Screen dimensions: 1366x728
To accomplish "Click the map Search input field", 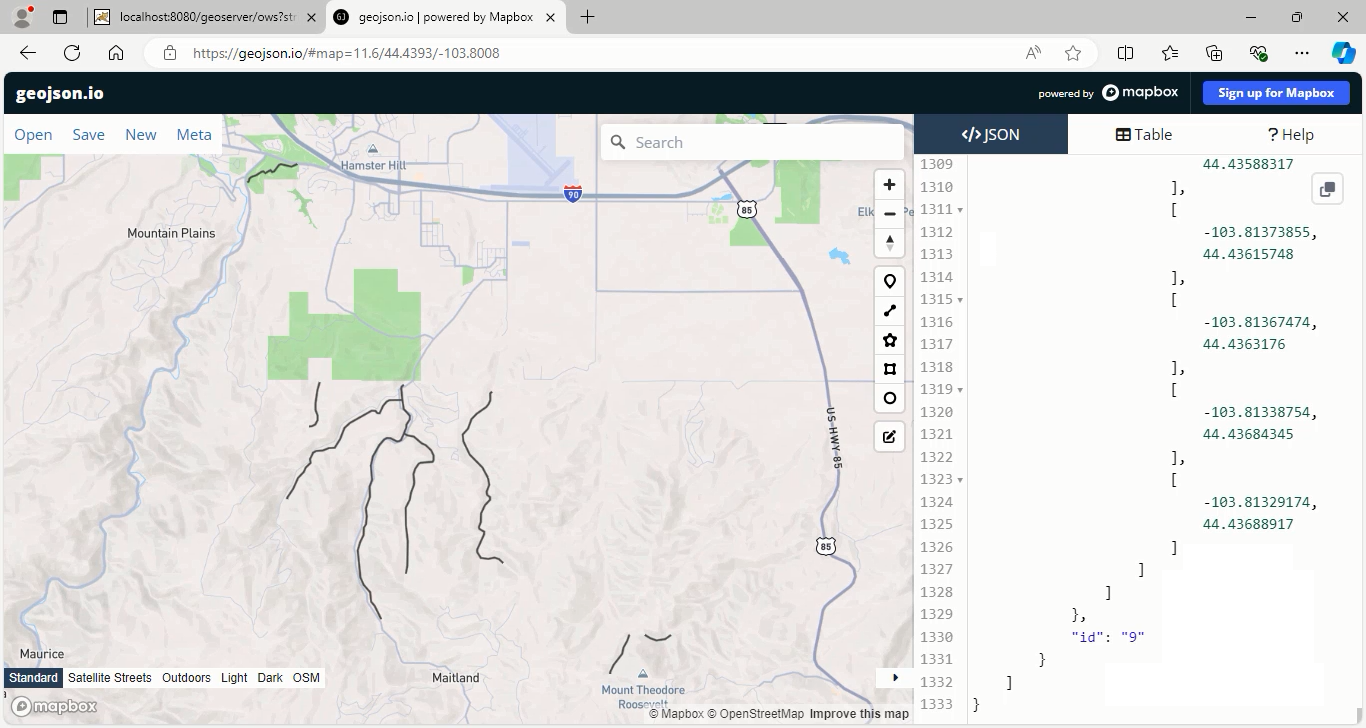I will [762, 143].
